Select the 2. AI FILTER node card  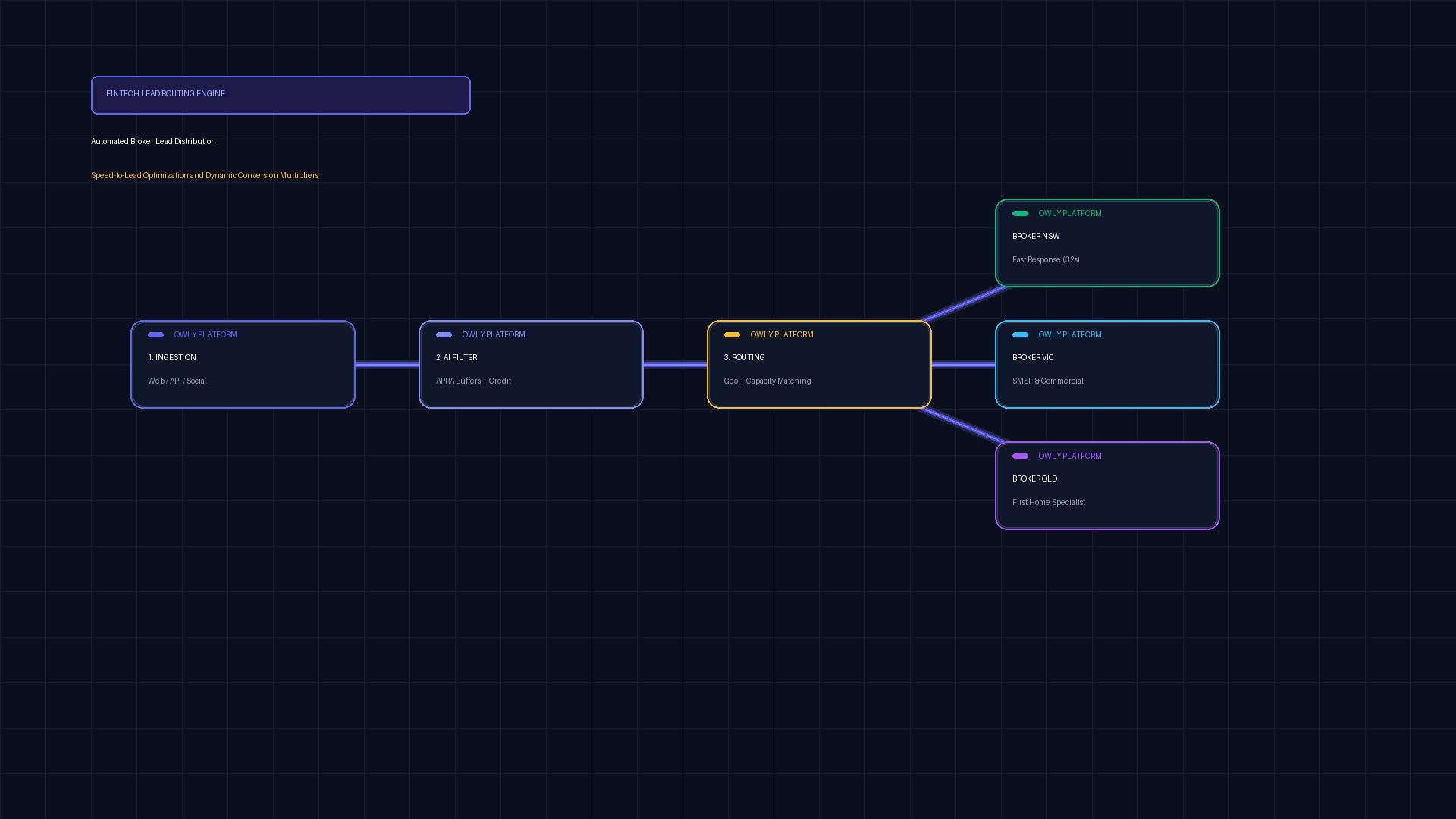(531, 365)
